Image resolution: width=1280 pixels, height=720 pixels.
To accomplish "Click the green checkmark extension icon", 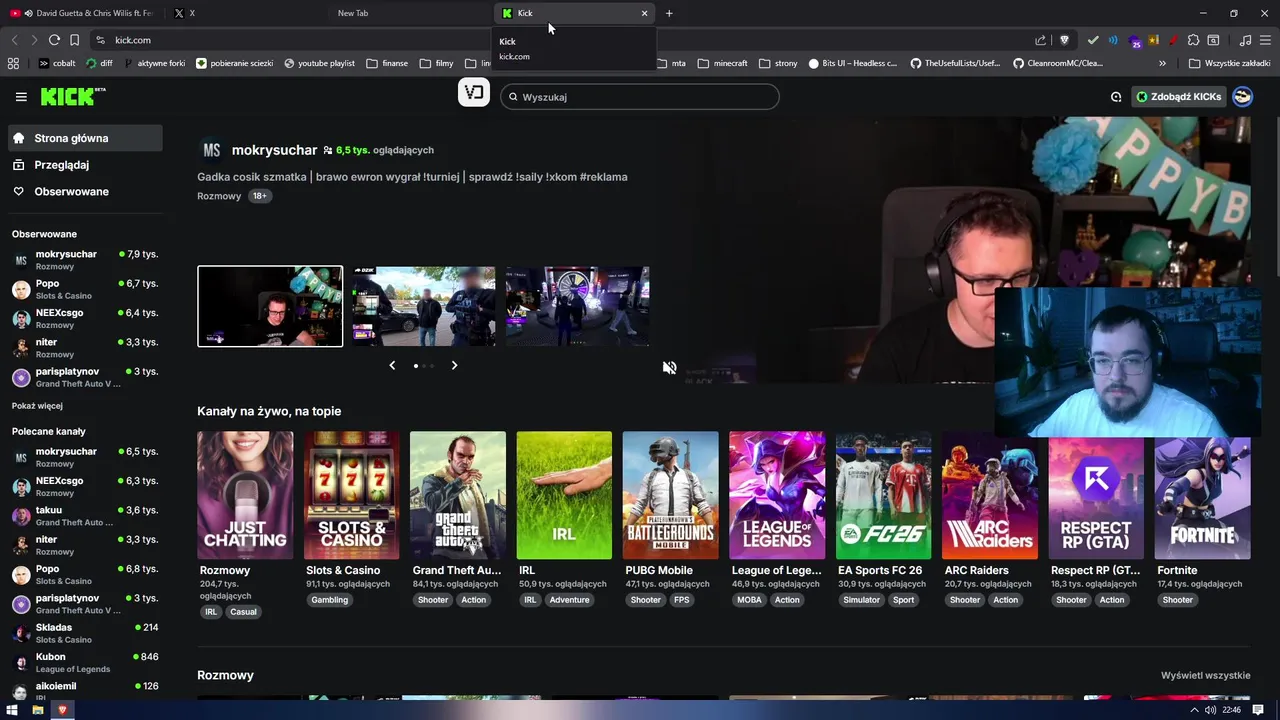I will 1093,40.
